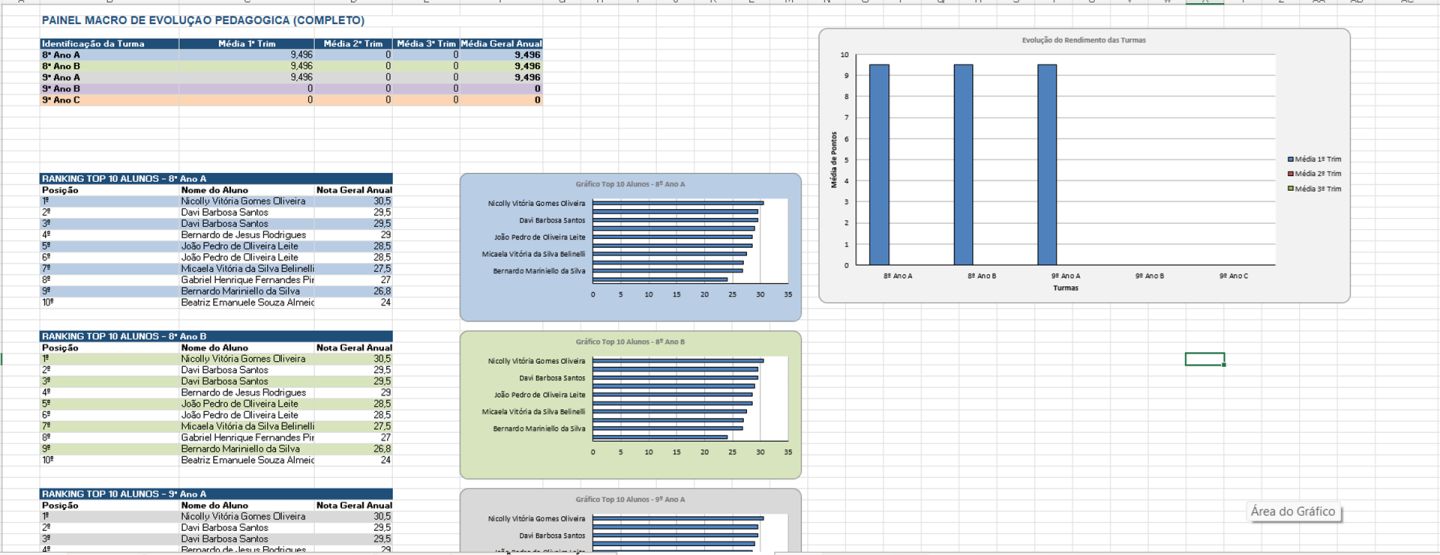
Task: Select the 'RANKING TOP 10 ALUNOS - 8ª Ano B' header
Action: pyautogui.click(x=216, y=336)
